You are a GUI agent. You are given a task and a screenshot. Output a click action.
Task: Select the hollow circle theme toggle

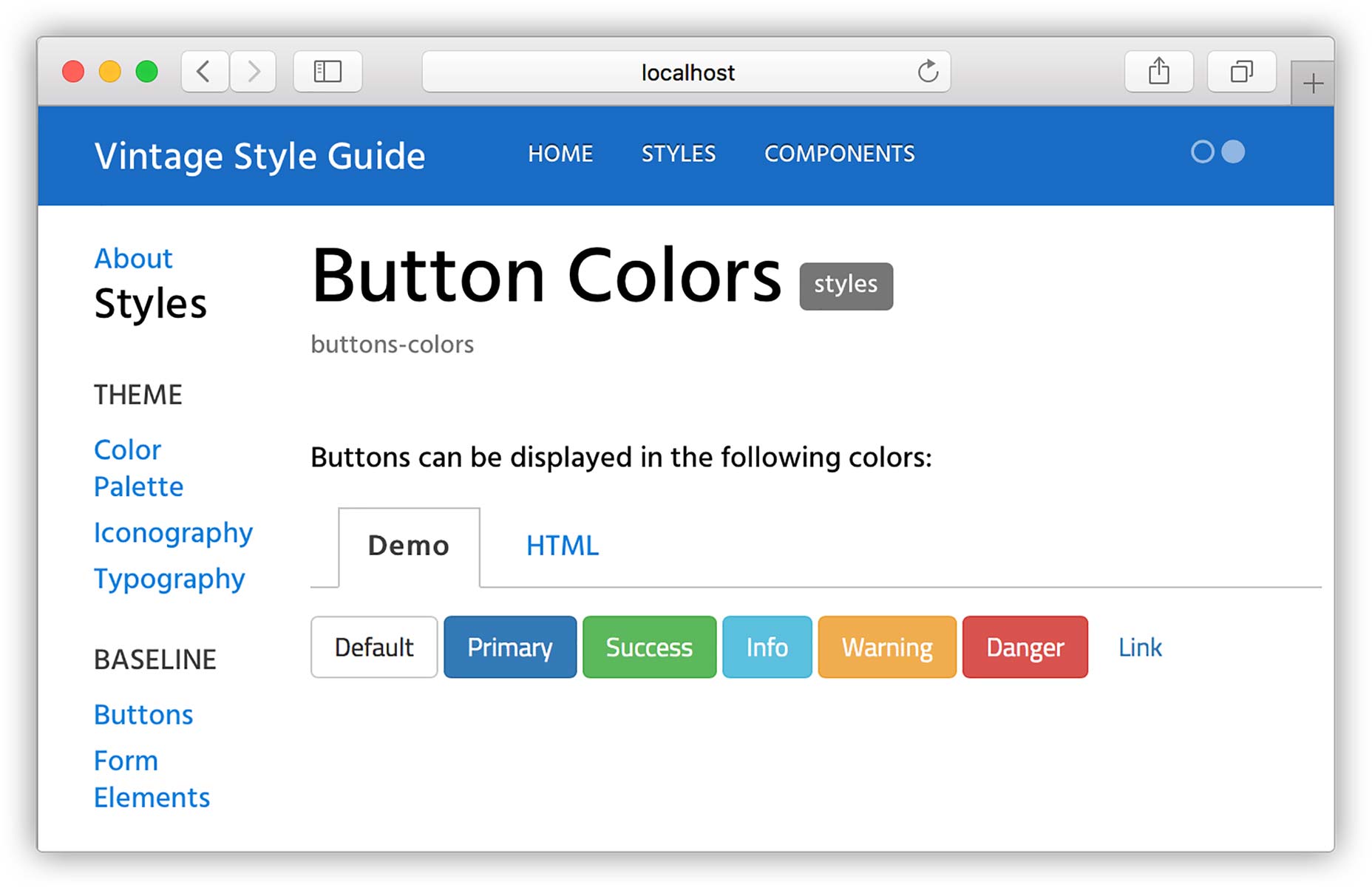tap(1203, 152)
